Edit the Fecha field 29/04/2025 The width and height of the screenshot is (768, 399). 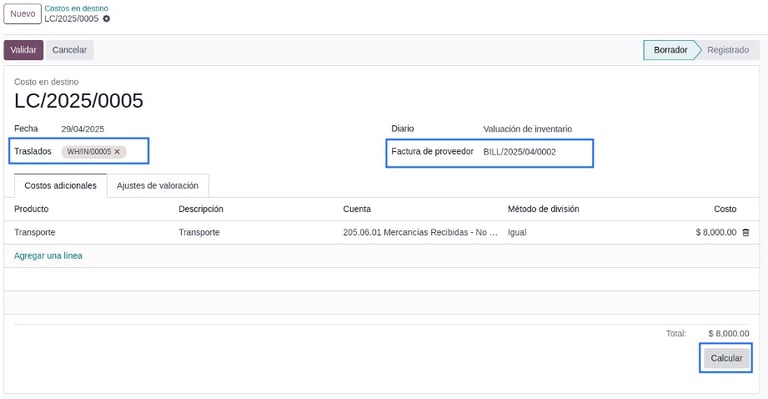[x=83, y=129]
